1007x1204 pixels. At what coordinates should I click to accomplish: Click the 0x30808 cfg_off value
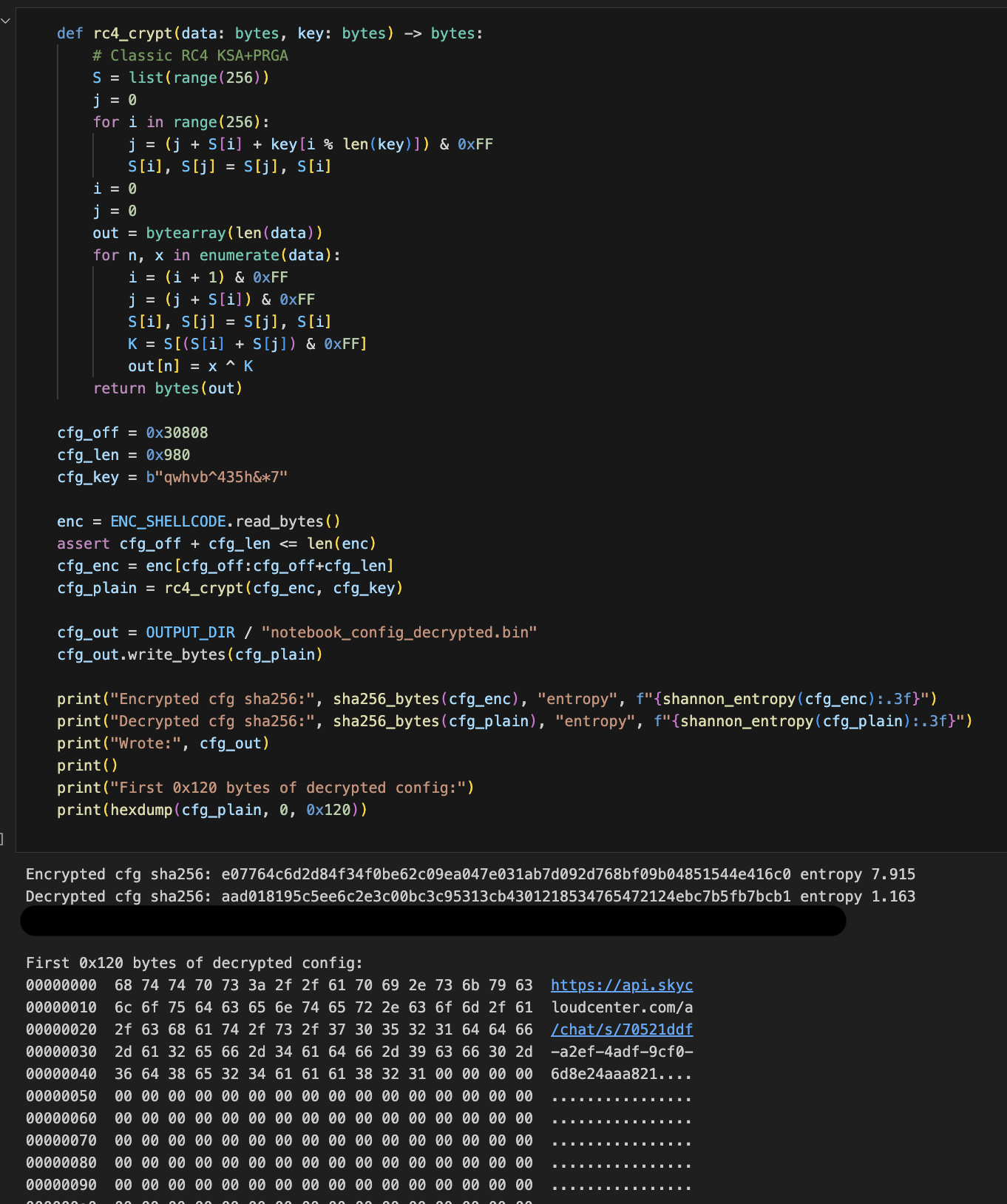point(177,433)
